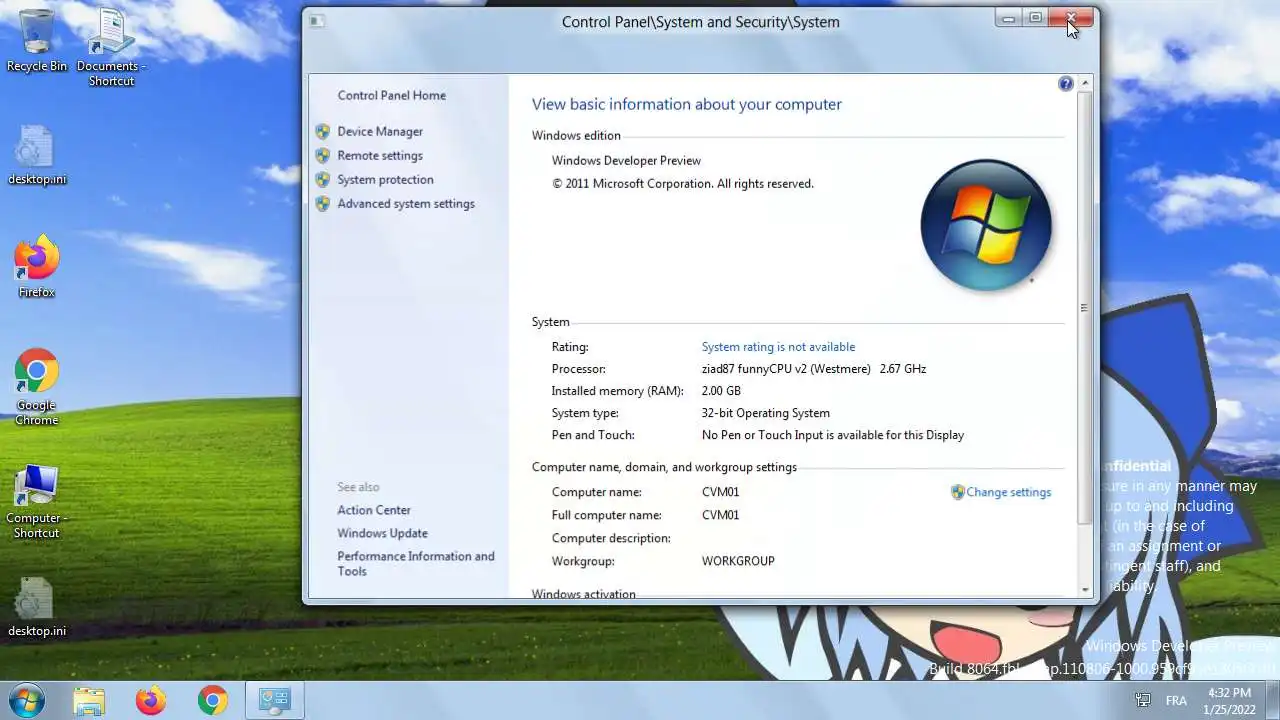This screenshot has height=720, width=1280.
Task: Click the Firefox taskbar icon
Action: click(151, 700)
